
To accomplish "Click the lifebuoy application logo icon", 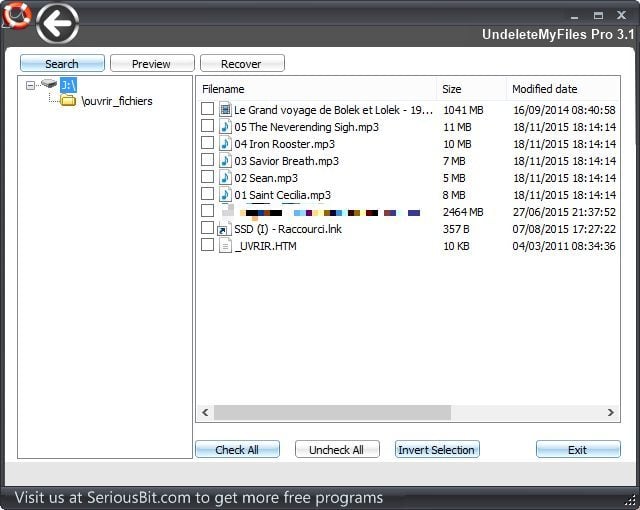I will [16, 16].
